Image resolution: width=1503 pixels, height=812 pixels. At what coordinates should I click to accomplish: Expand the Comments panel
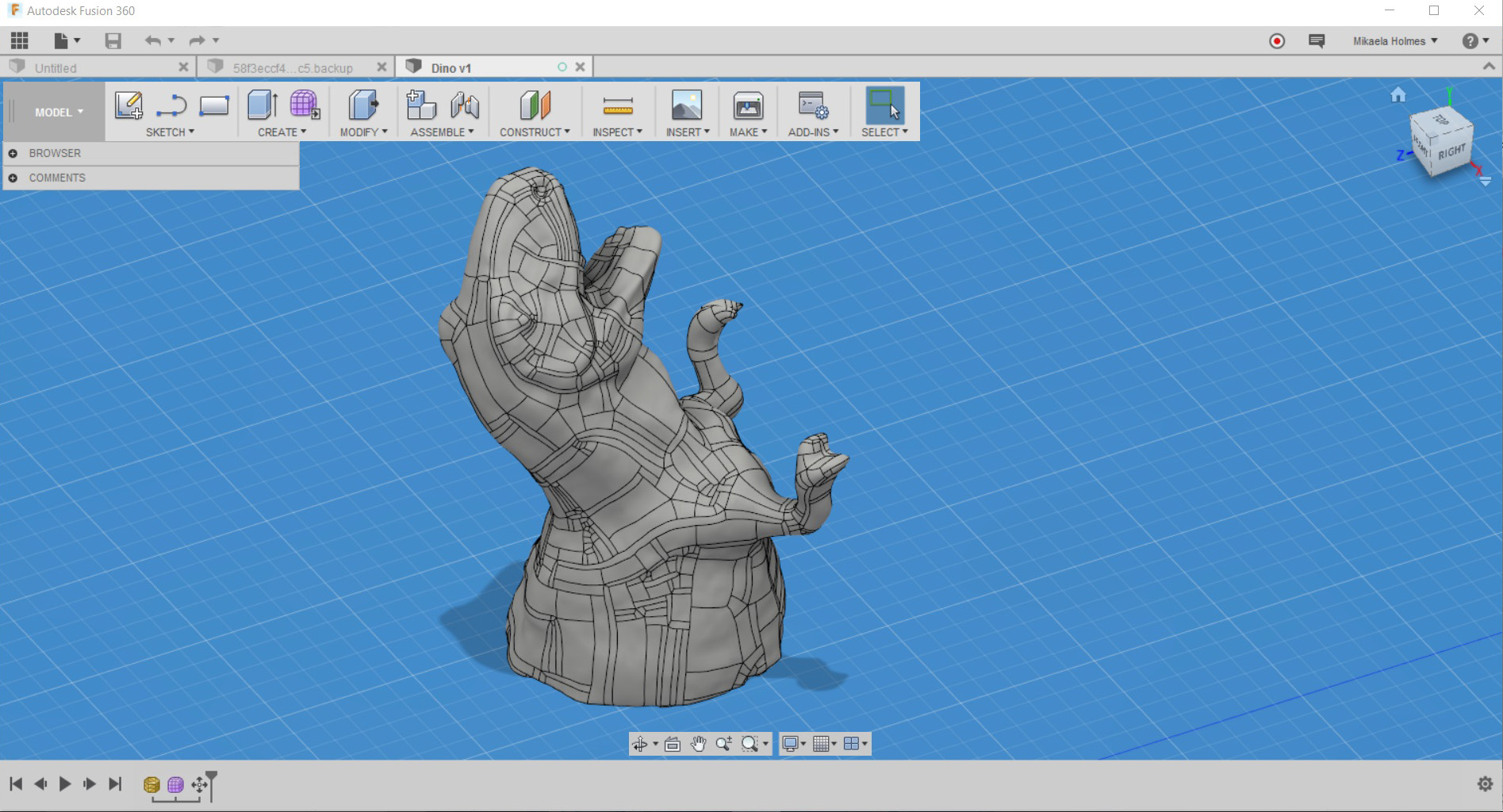pos(13,178)
